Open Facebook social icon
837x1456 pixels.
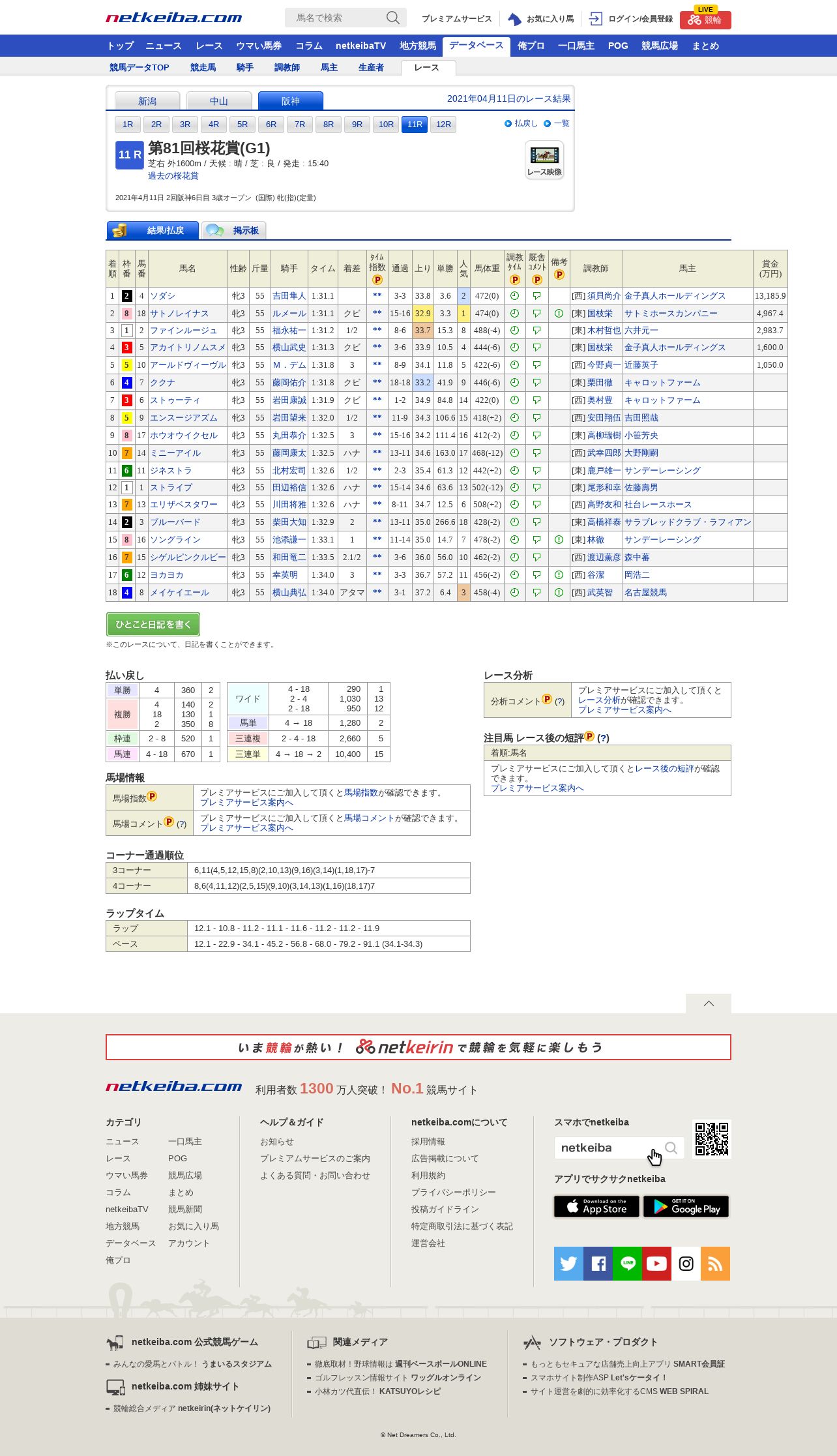tap(598, 1264)
